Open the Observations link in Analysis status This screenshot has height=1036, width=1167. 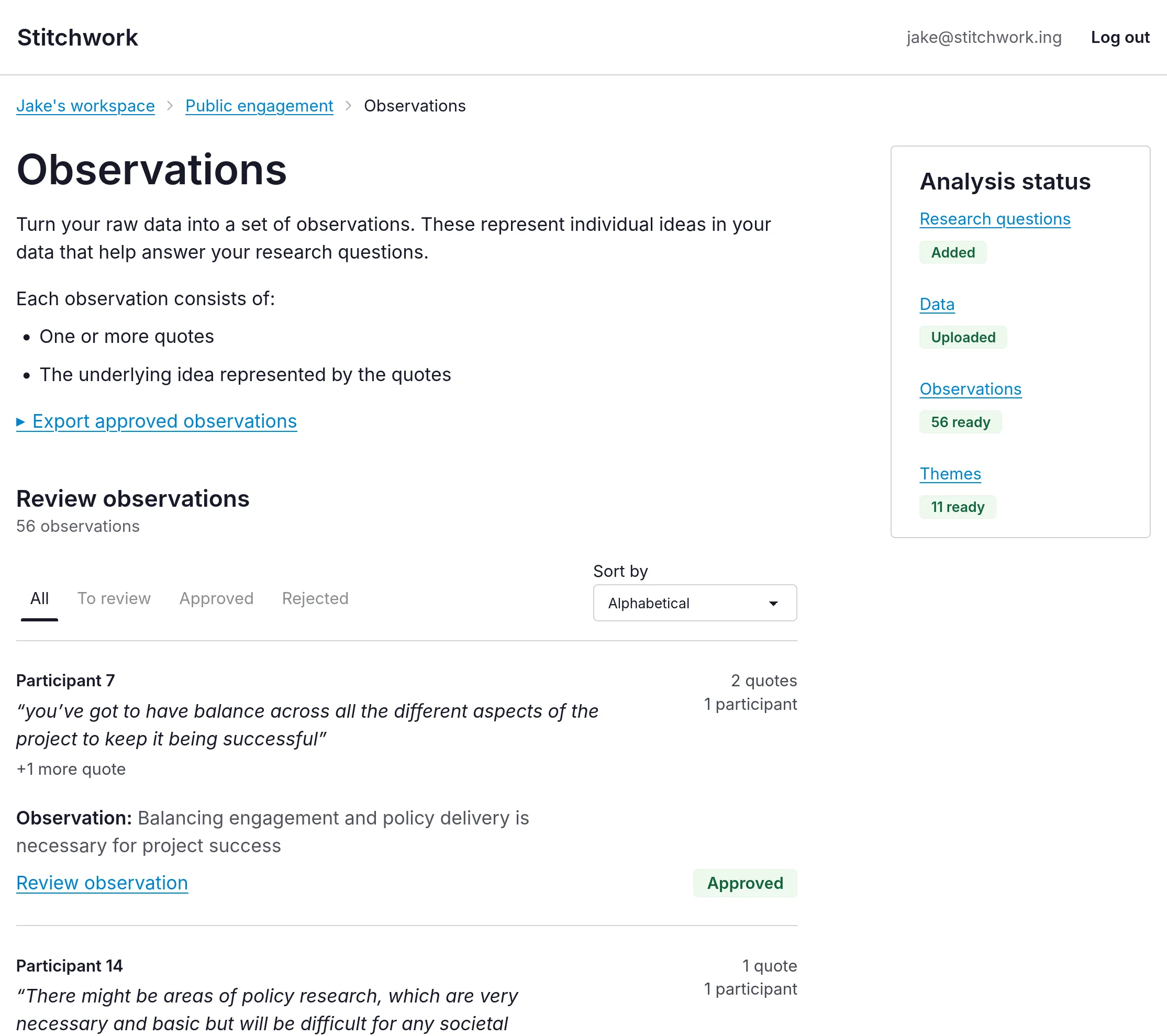970,389
